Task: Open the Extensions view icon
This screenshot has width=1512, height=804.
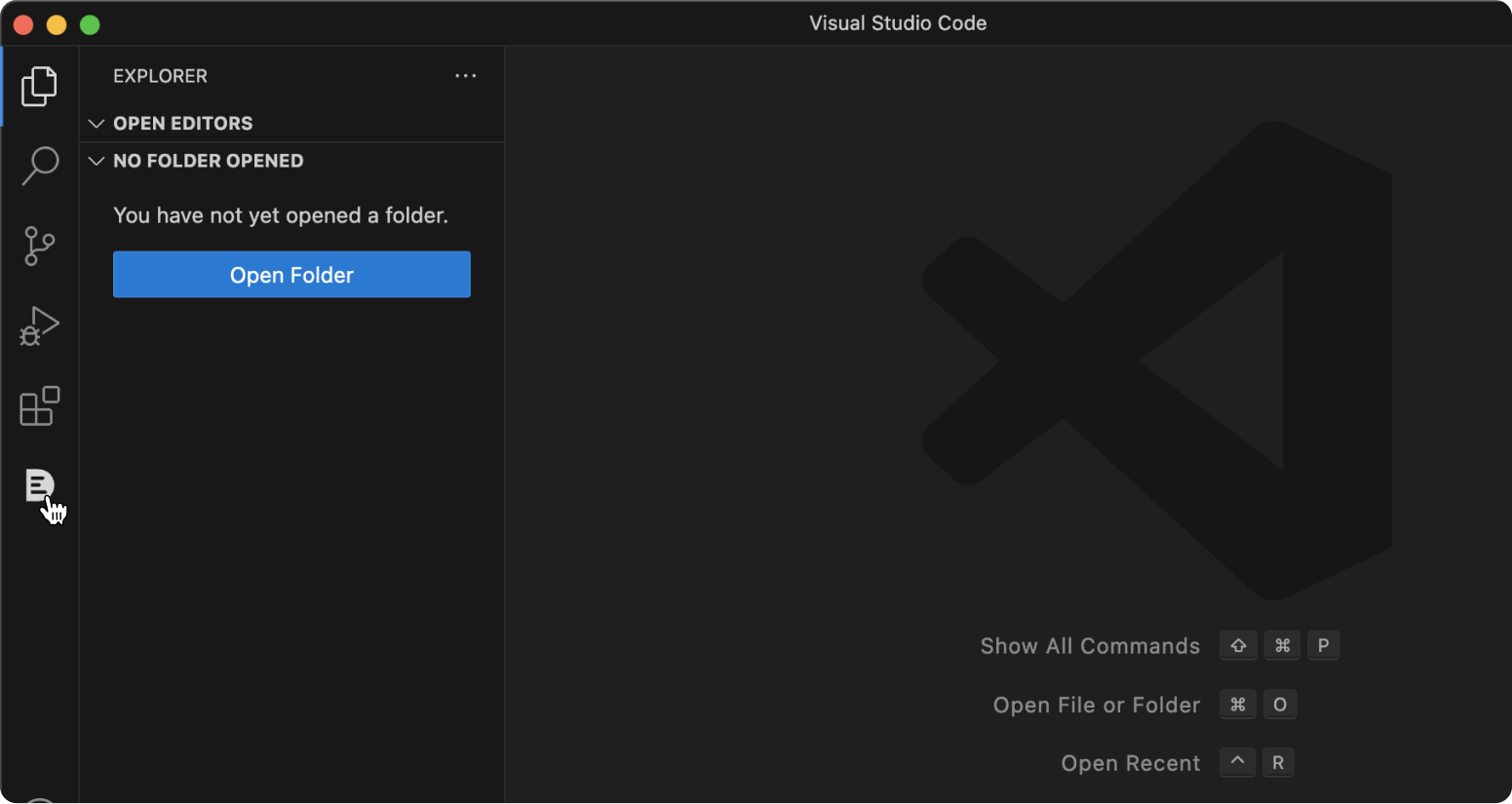Action: 40,406
